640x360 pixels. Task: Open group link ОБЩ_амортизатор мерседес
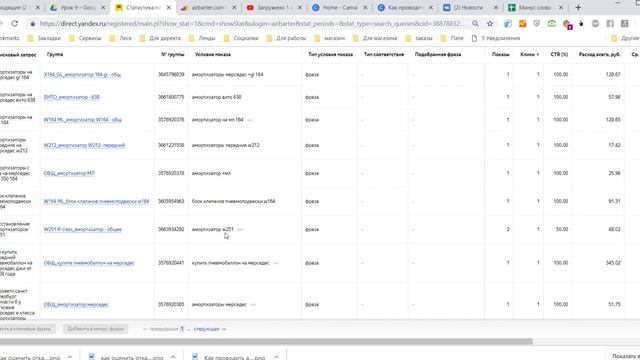tap(76, 304)
